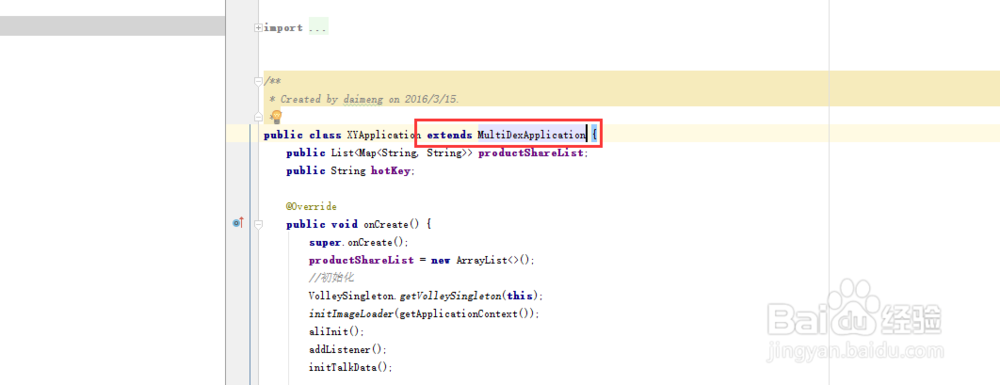Click the //初始化 comment line
Screen dimensions: 1000x385
click(x=331, y=278)
